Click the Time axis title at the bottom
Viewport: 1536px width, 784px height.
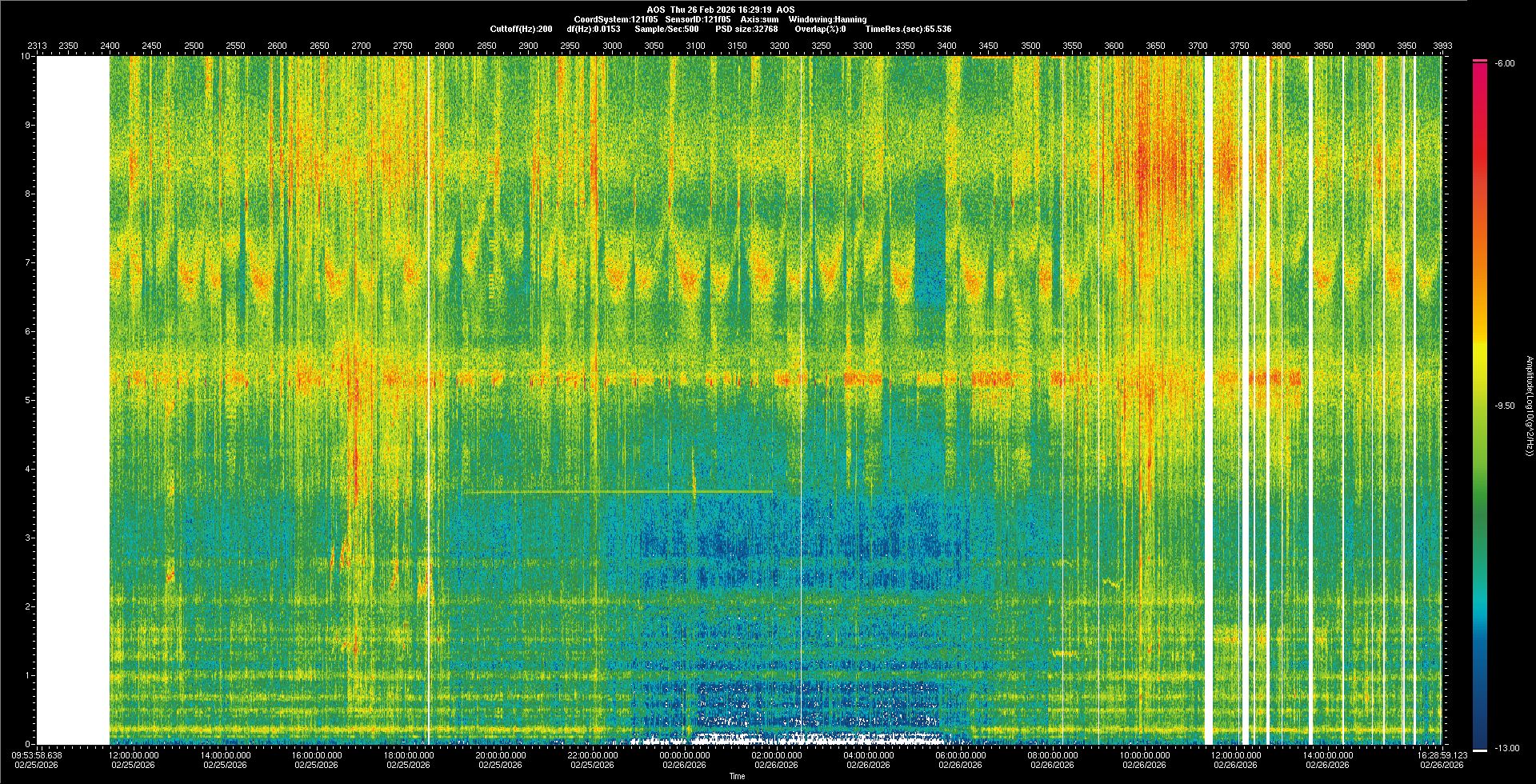[737, 776]
